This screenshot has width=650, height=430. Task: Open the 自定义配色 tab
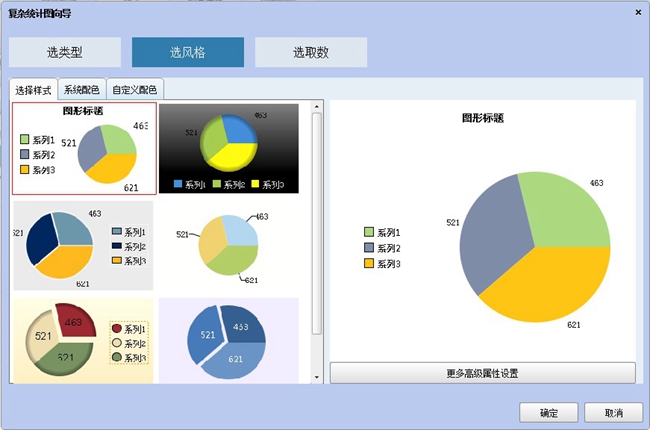click(x=134, y=90)
